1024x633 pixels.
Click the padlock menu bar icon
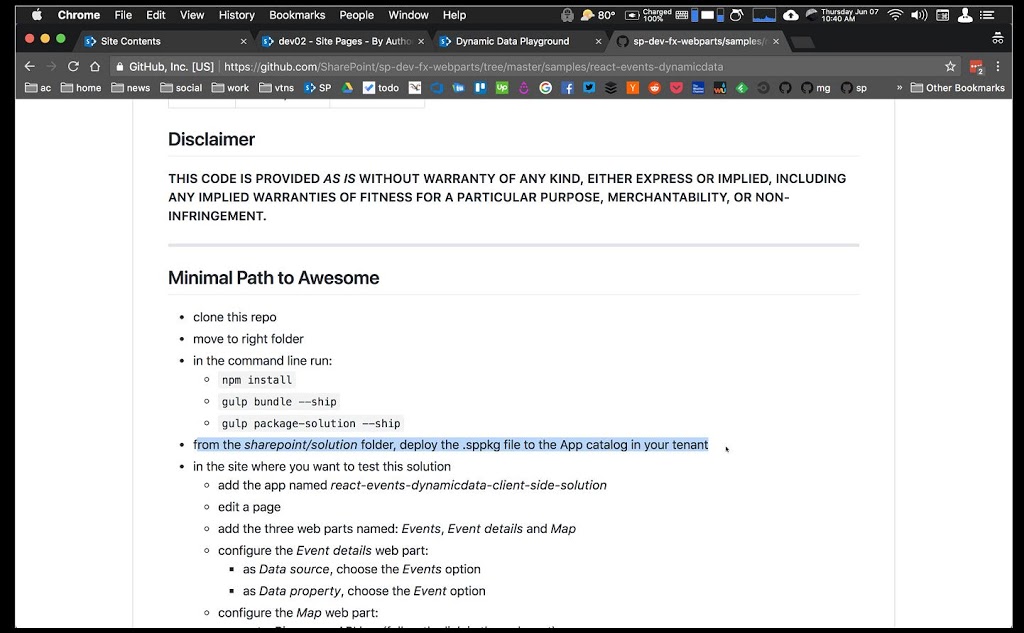[x=567, y=14]
